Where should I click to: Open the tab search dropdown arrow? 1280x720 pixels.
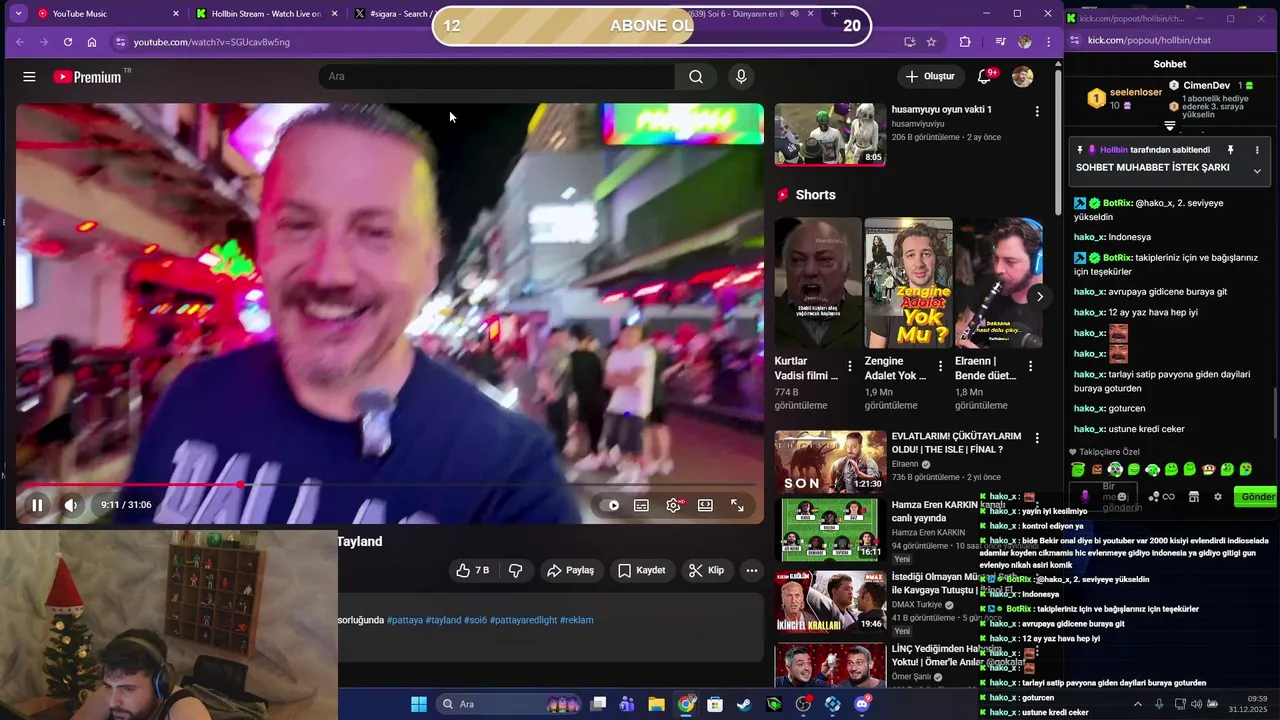17,14
